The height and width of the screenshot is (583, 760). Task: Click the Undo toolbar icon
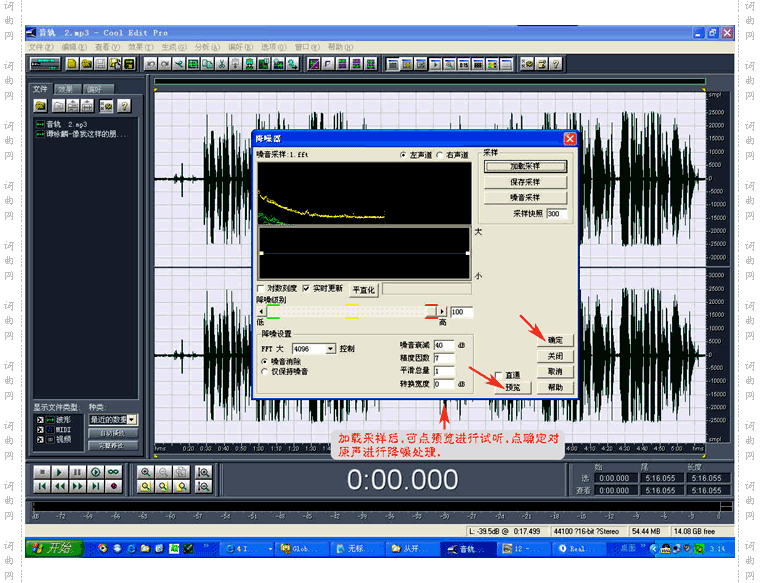[x=150, y=64]
